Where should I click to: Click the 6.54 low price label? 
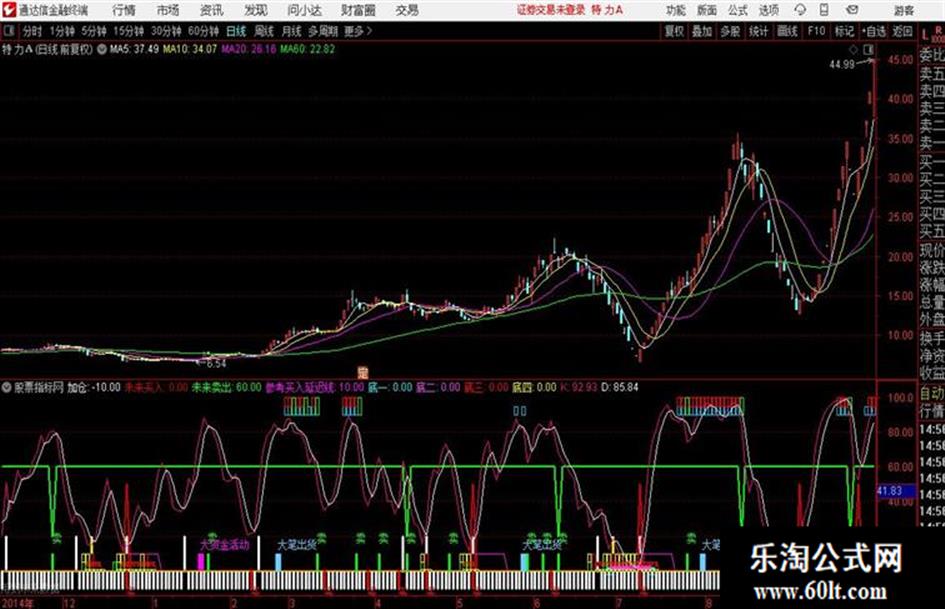click(216, 364)
